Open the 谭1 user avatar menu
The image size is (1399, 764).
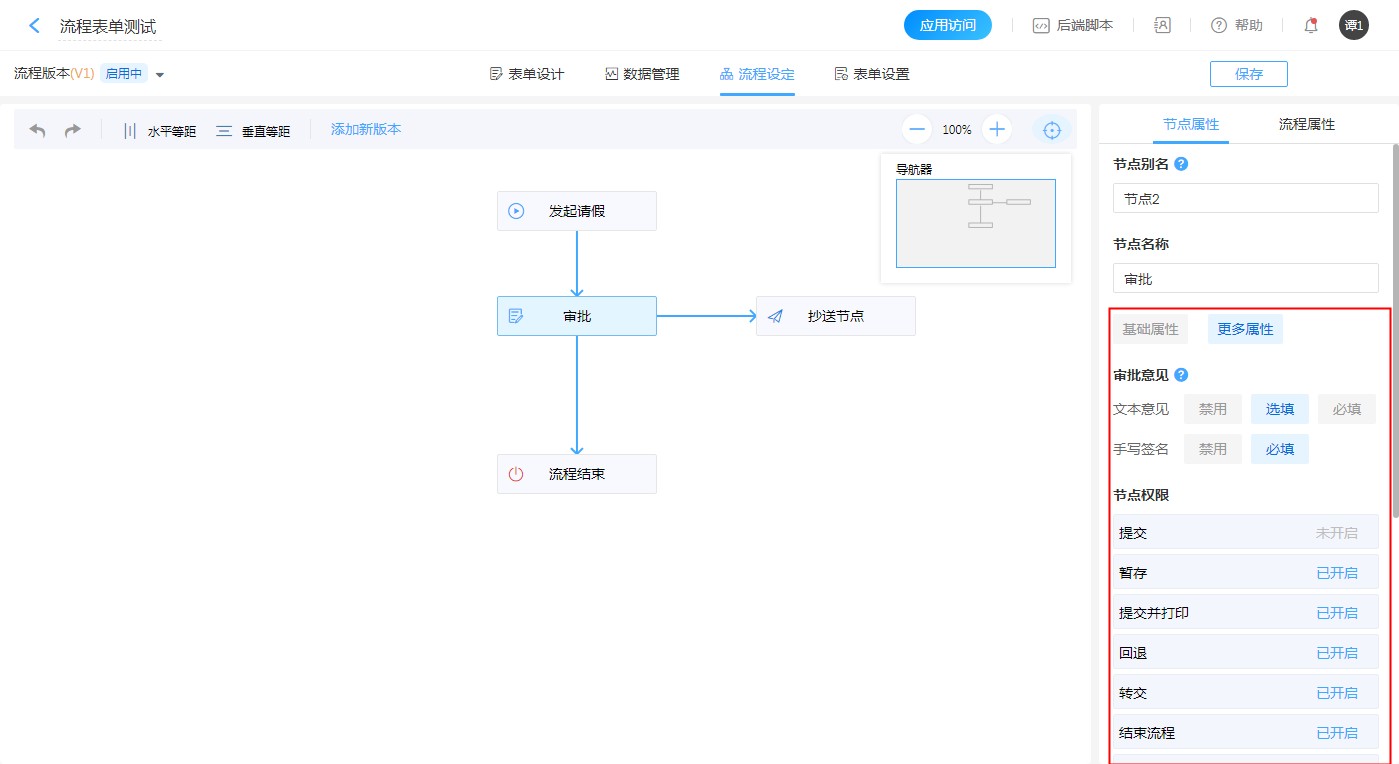[1353, 26]
